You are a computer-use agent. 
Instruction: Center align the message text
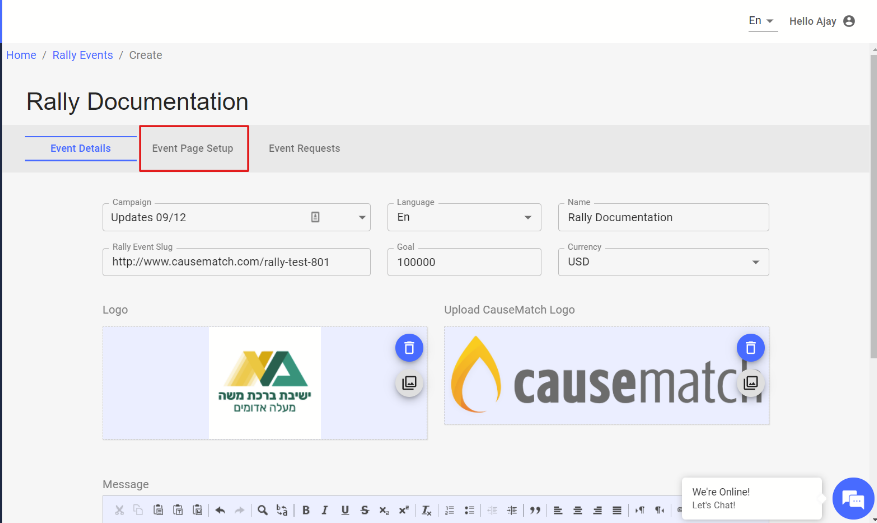click(578, 510)
